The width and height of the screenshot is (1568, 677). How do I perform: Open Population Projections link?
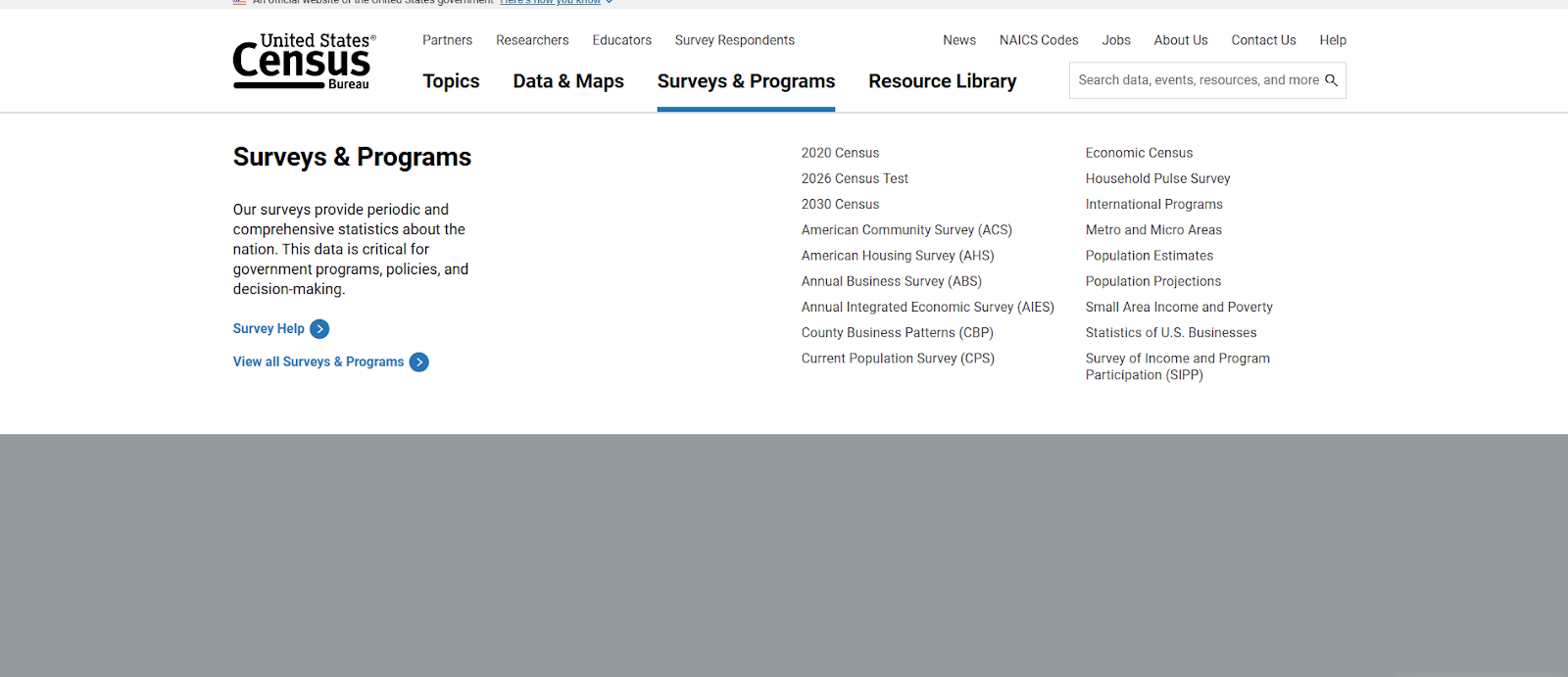(x=1152, y=281)
